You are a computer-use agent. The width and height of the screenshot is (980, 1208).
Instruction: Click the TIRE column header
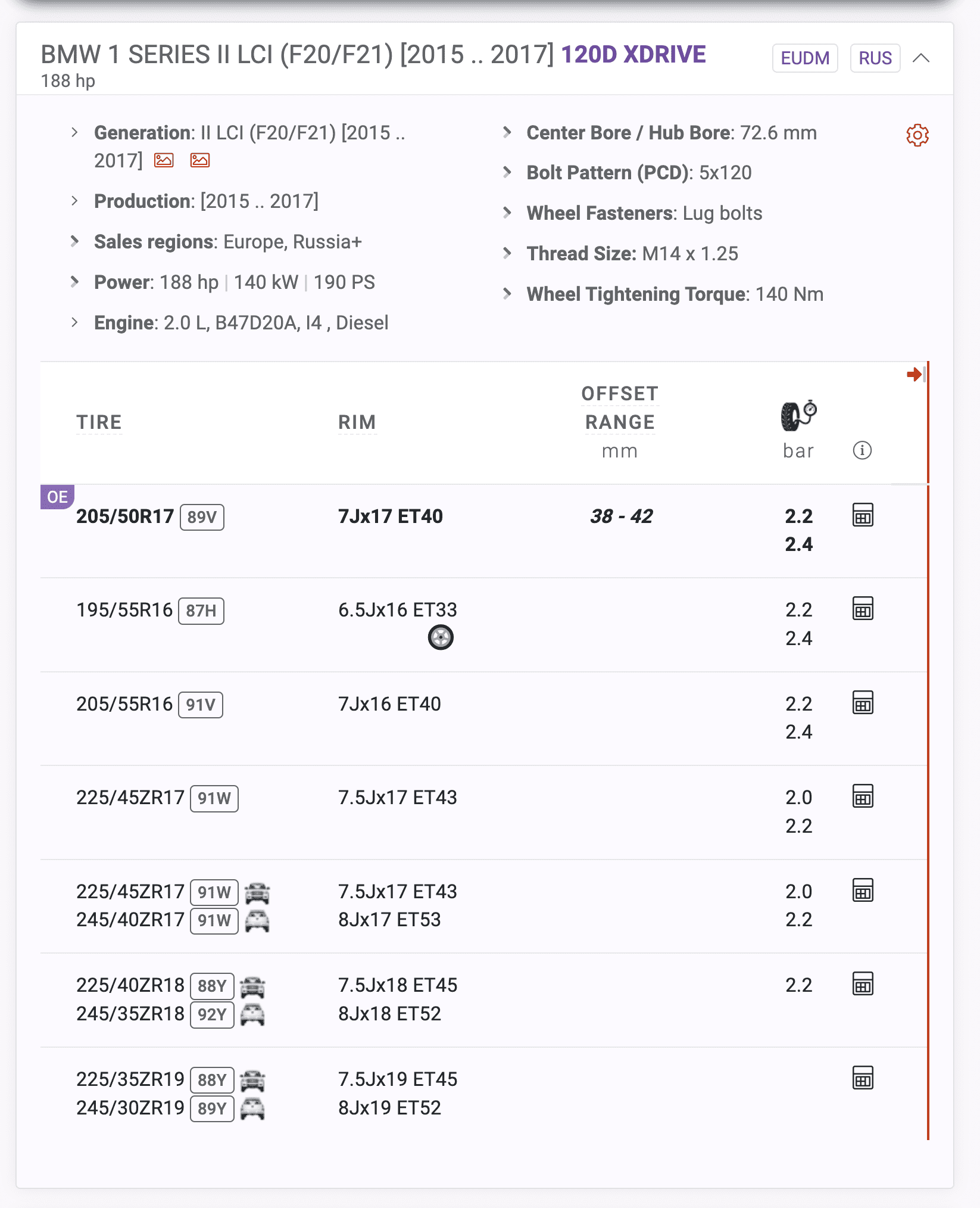tap(99, 422)
